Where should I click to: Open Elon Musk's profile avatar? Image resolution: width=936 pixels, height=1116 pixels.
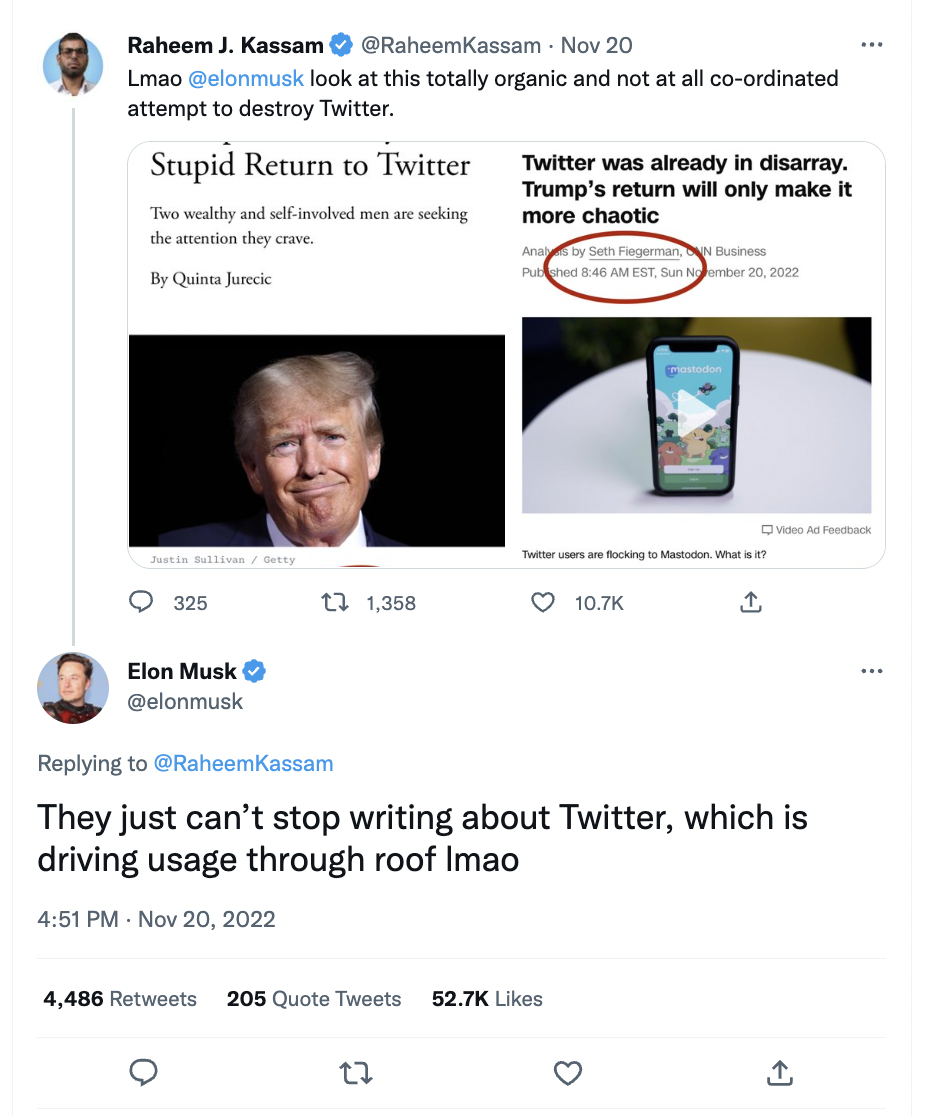[x=73, y=688]
